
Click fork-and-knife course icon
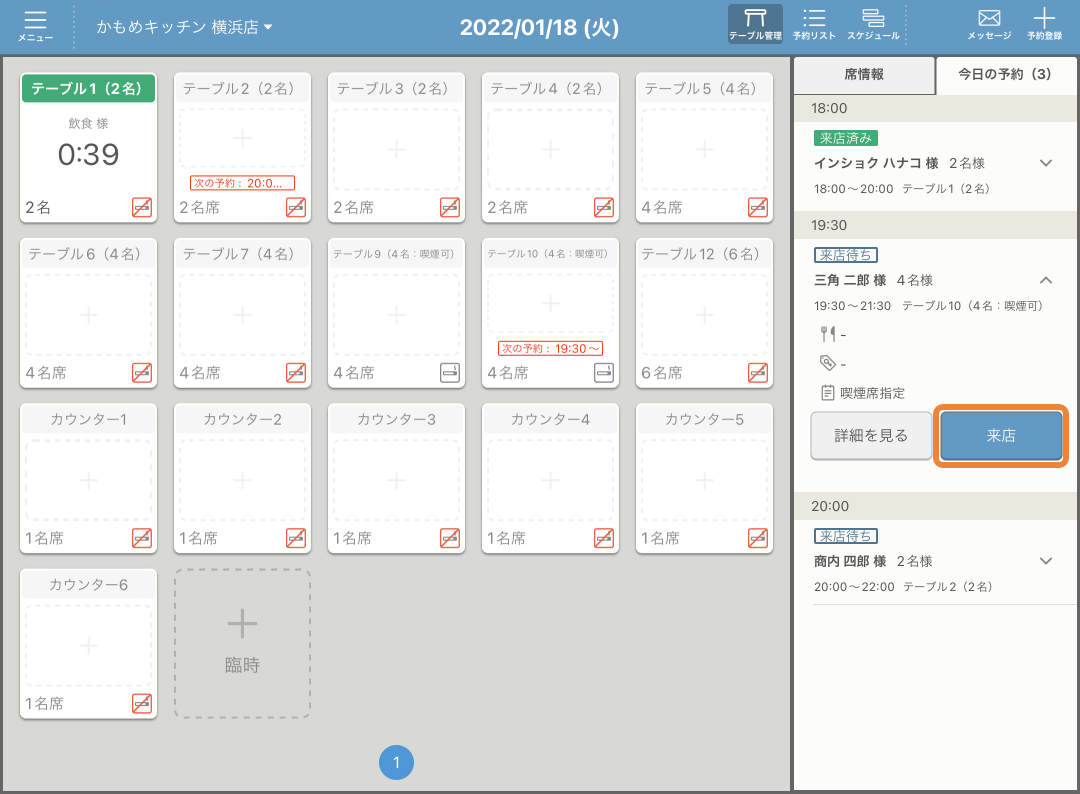pos(827,334)
